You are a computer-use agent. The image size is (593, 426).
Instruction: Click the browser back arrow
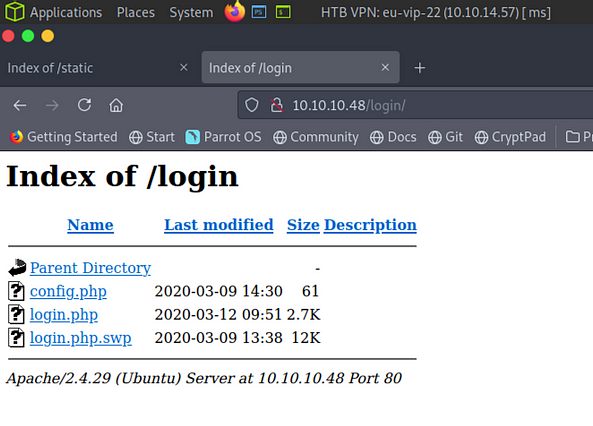point(20,105)
